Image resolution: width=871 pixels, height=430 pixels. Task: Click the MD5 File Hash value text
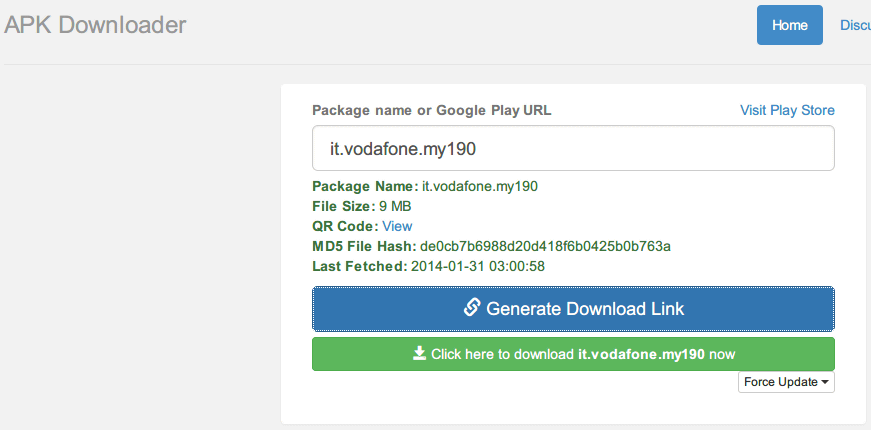pyautogui.click(x=545, y=246)
